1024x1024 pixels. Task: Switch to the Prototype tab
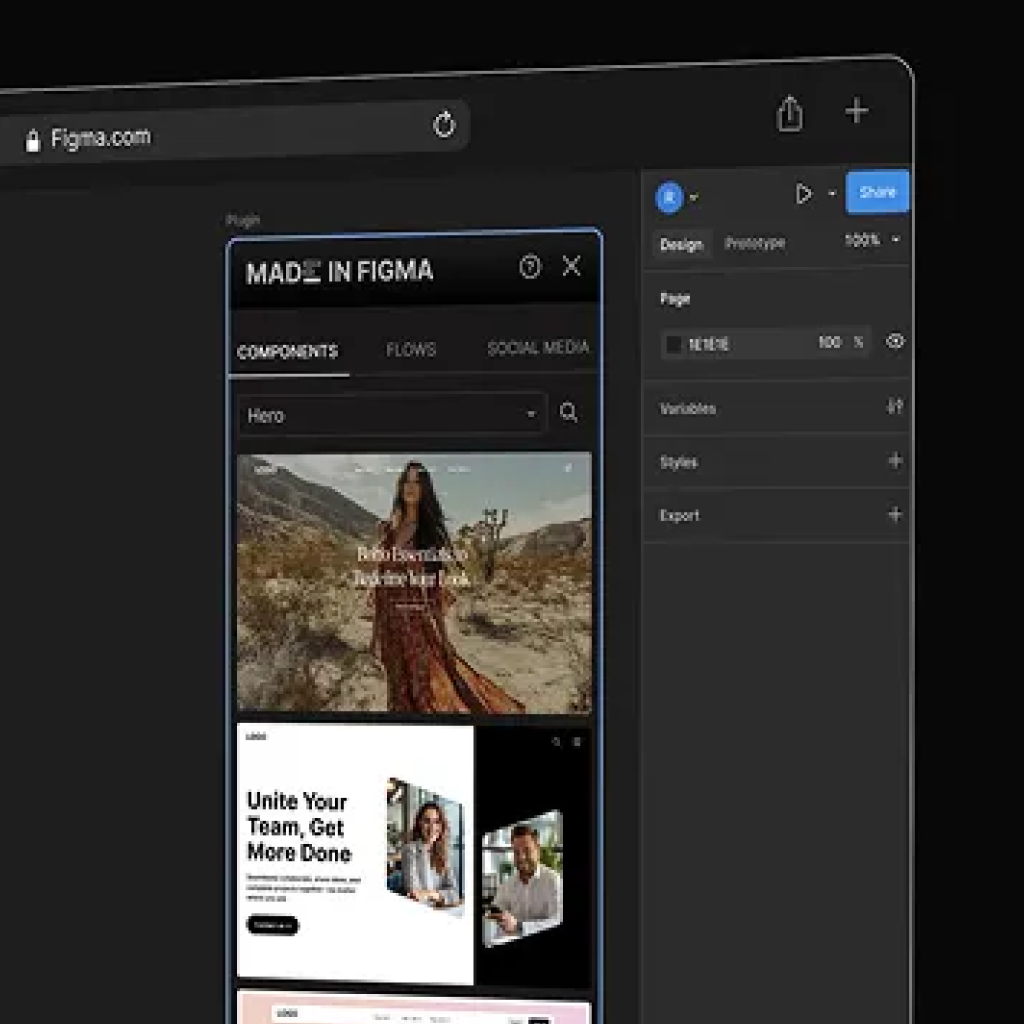[755, 243]
